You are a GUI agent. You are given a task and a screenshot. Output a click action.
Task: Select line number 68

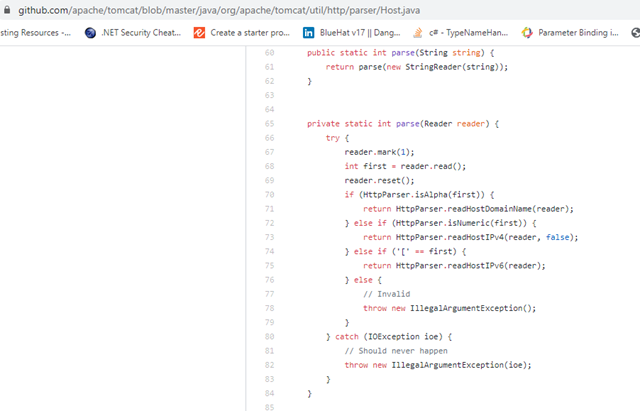(x=269, y=166)
